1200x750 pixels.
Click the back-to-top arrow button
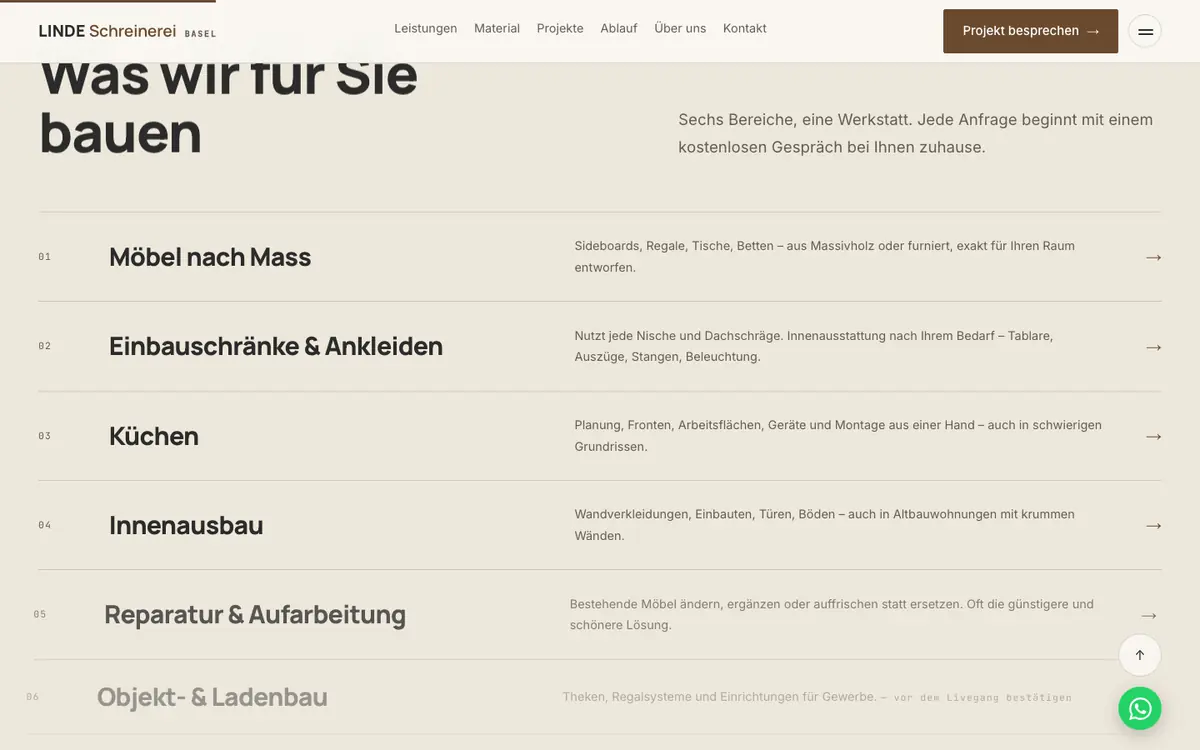click(1140, 655)
